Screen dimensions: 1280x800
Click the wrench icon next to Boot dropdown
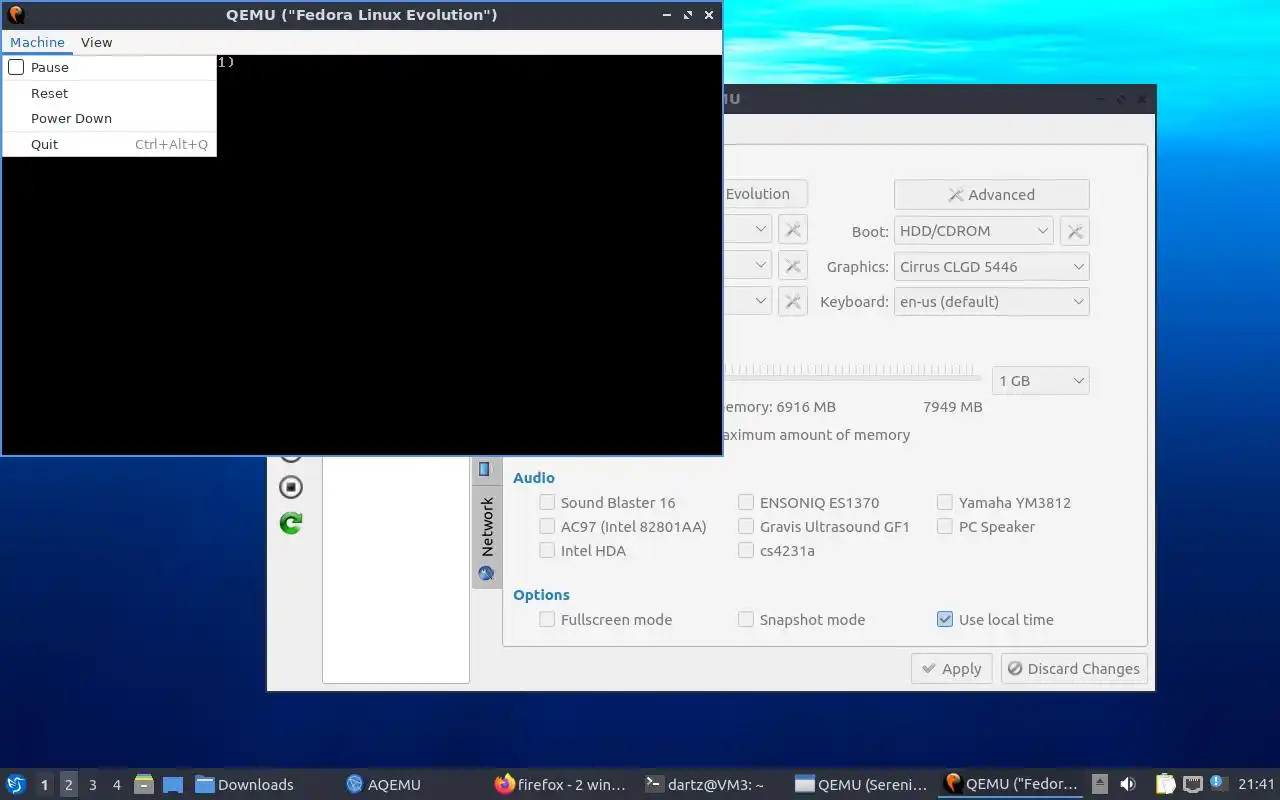click(1075, 231)
